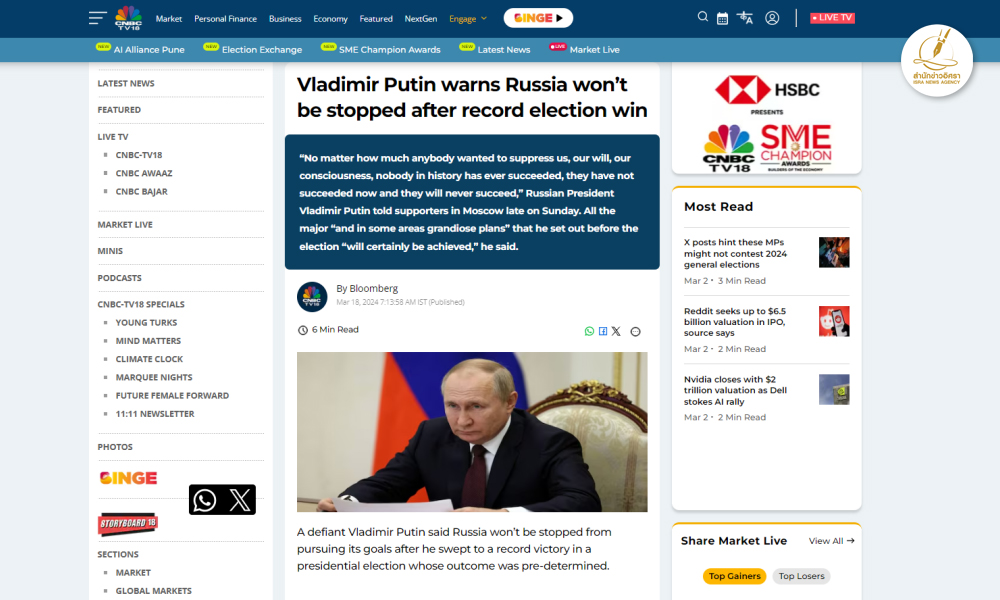Screen dimensions: 1000x600
Task: Expand the Engage dropdown menu
Action: 467,18
